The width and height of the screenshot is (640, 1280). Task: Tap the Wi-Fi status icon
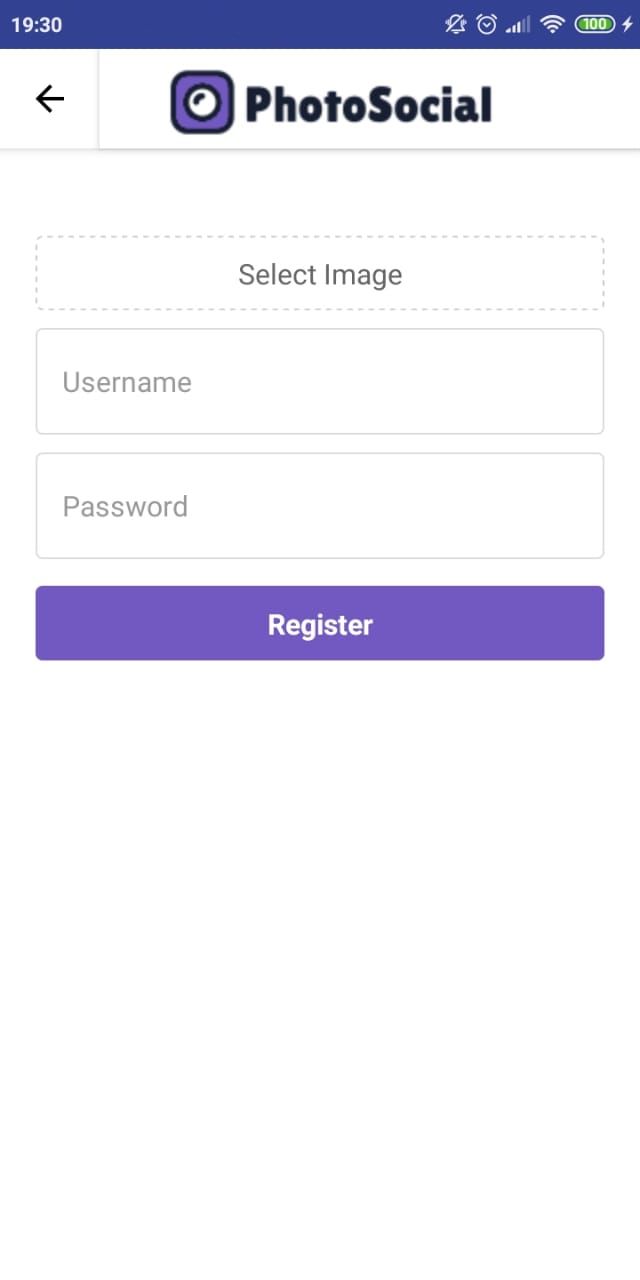(x=552, y=24)
